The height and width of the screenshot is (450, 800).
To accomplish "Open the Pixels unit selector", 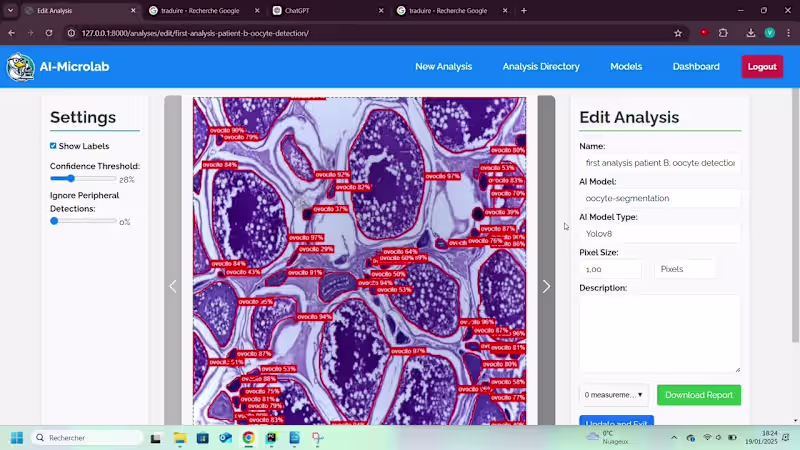I will click(x=685, y=269).
